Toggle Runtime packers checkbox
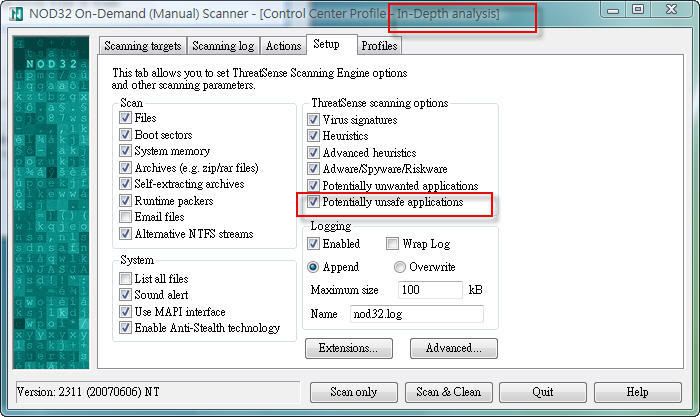 pos(125,200)
